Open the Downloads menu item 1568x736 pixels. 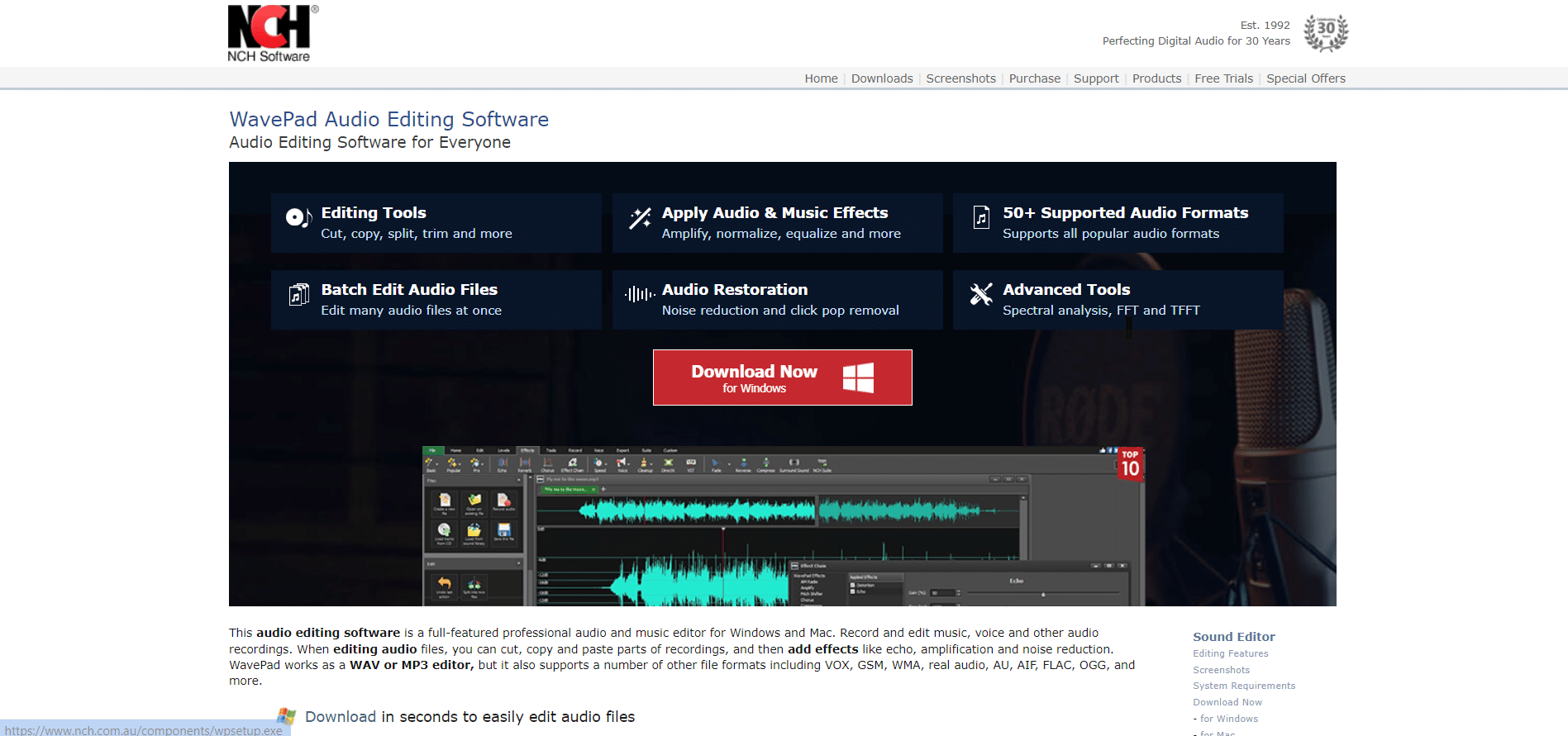click(x=882, y=78)
